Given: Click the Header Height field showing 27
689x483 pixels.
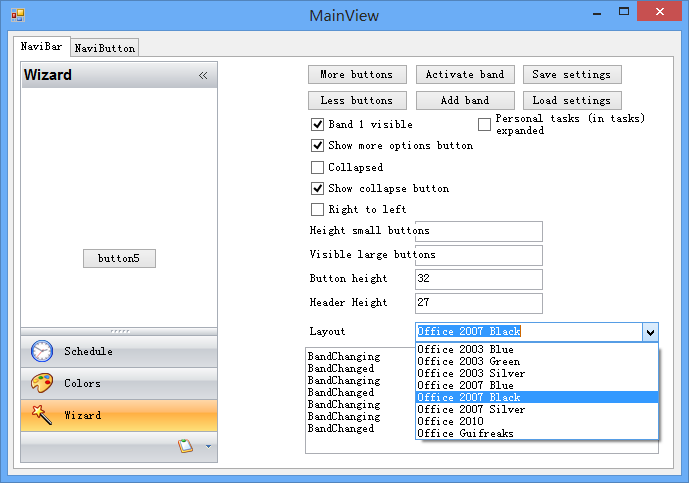Looking at the screenshot, I should point(479,303).
